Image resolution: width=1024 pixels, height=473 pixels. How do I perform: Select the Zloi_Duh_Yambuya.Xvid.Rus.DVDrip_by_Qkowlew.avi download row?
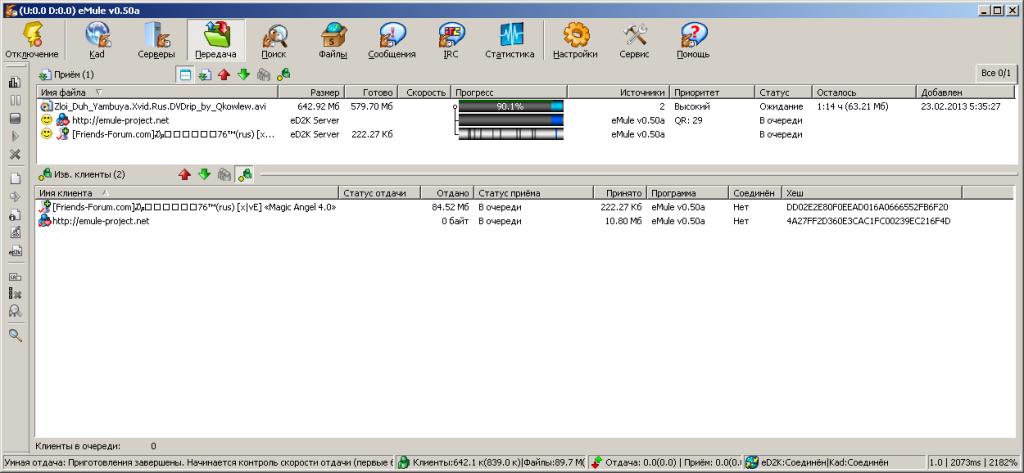[526, 106]
